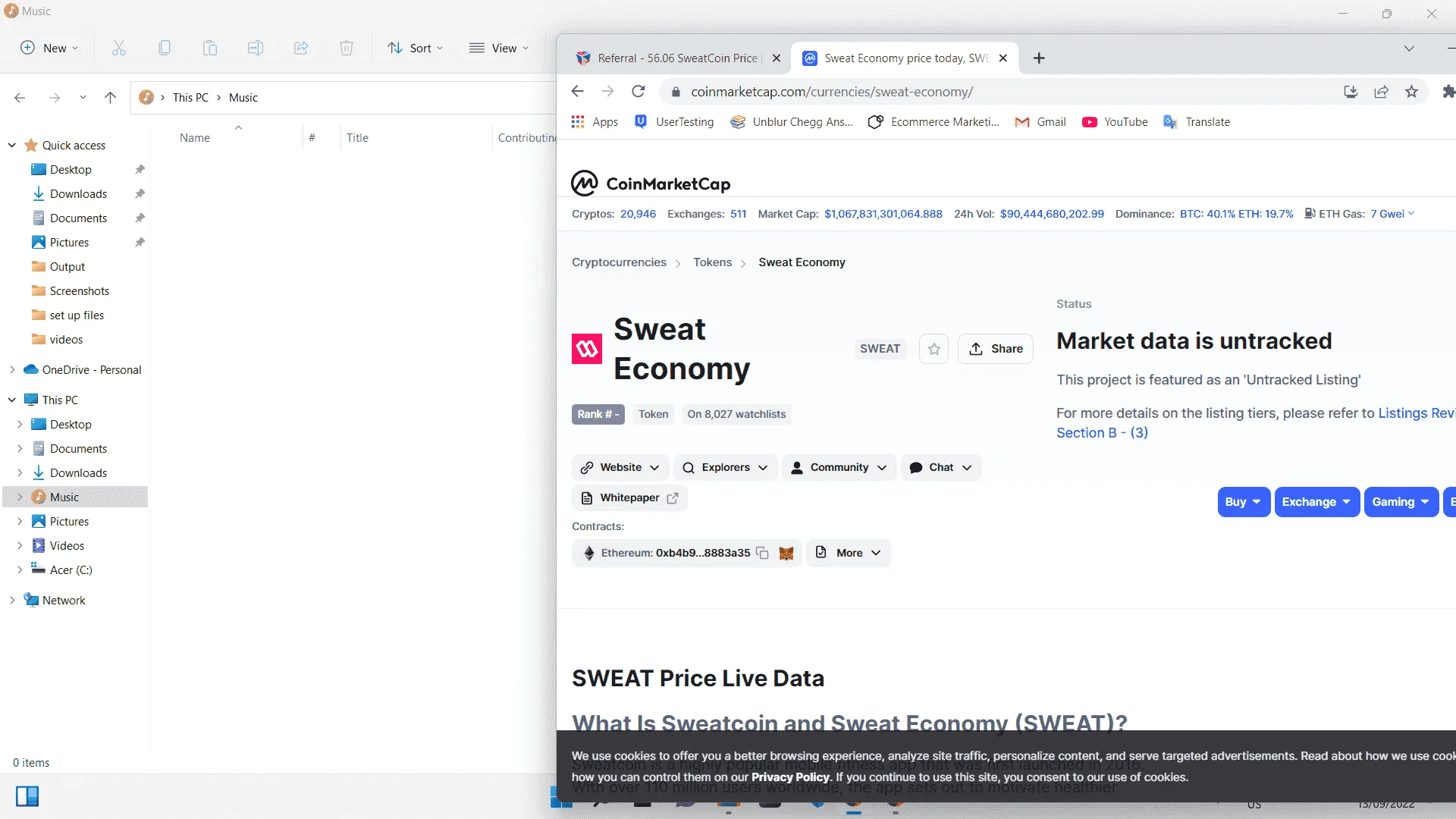
Task: Close the Referral SweatCoin Price tab
Action: point(777,58)
